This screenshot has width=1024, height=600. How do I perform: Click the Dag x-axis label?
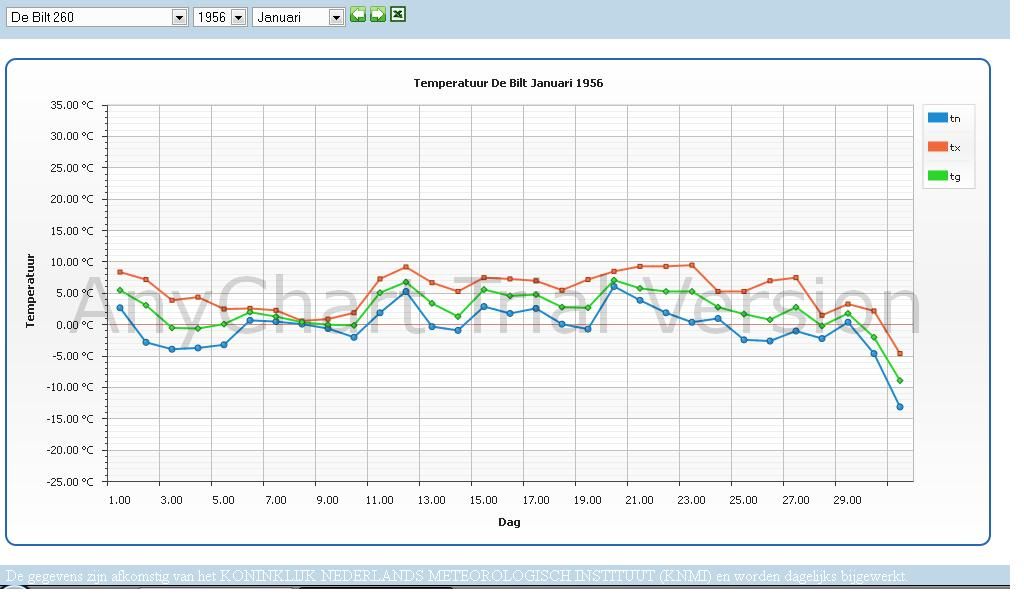point(509,522)
